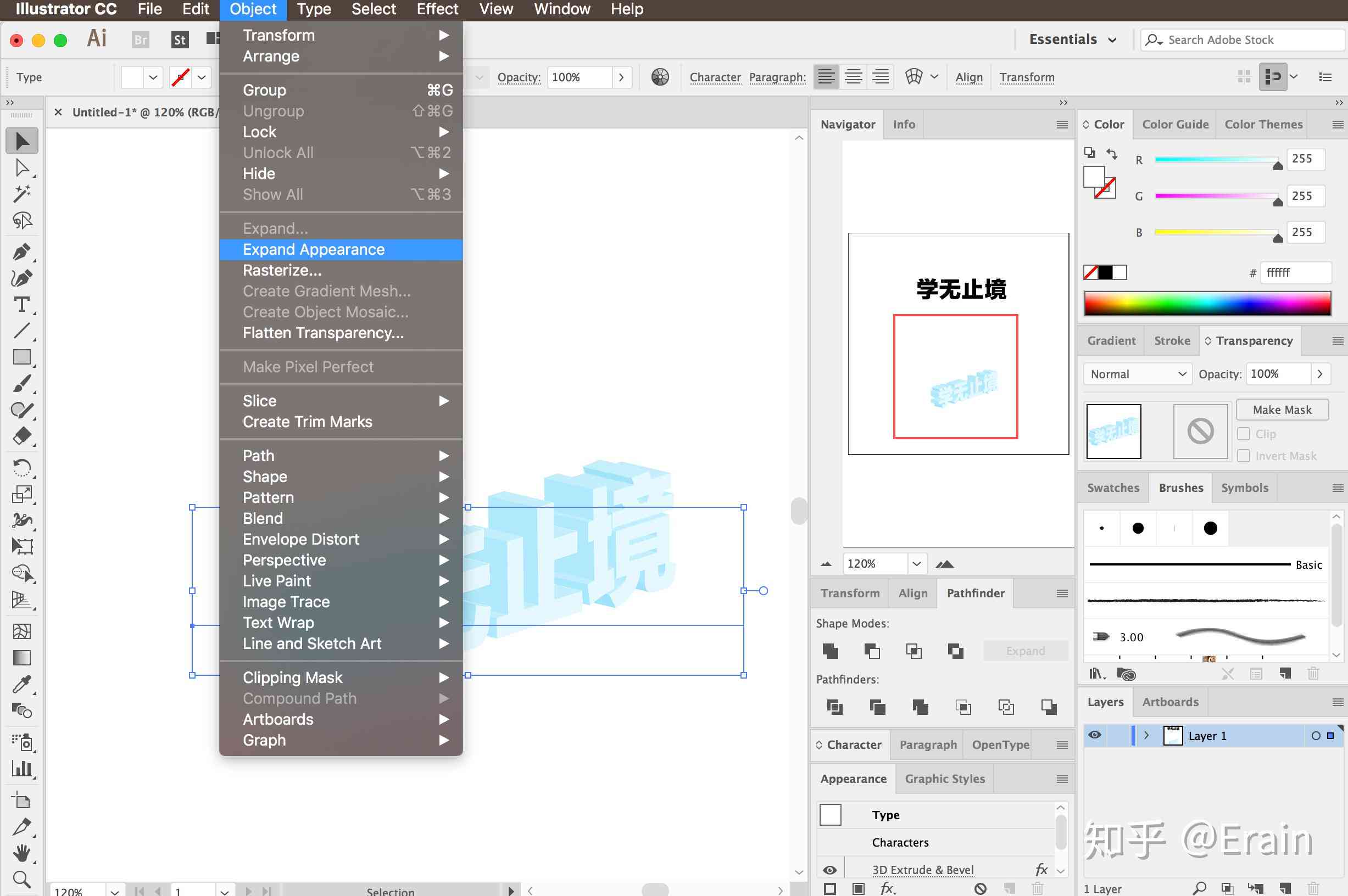Select the Type tool in toolbar

(x=22, y=305)
